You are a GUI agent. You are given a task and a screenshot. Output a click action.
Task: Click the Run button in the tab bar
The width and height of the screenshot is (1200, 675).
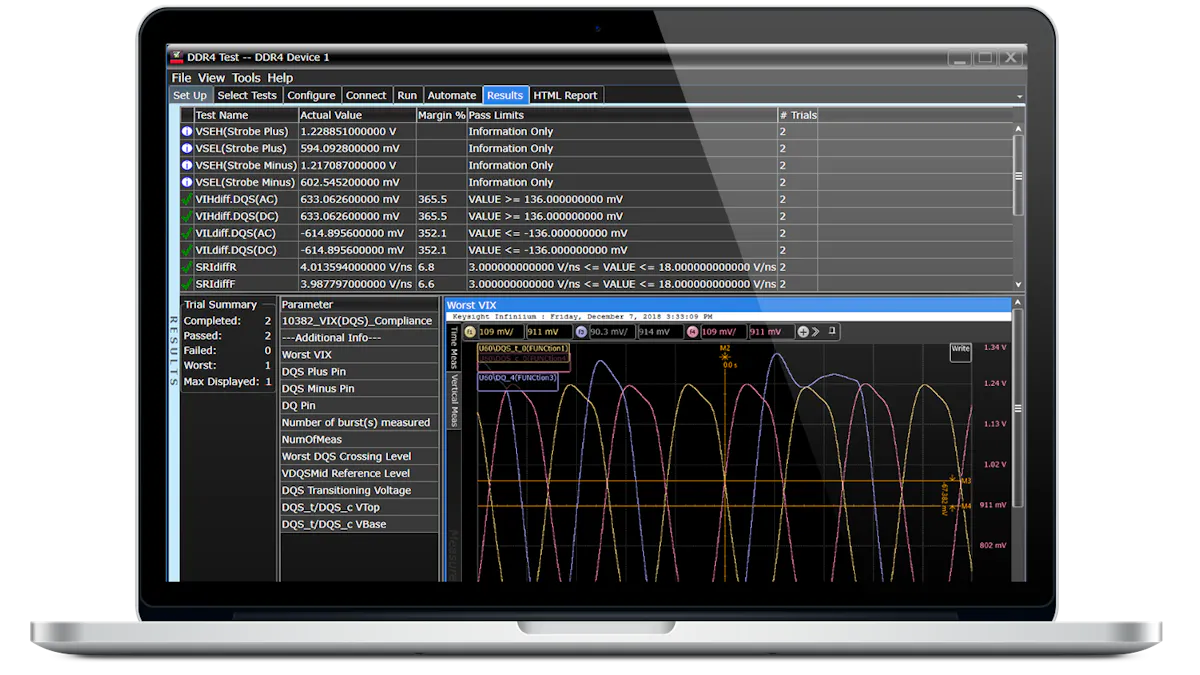coord(407,94)
